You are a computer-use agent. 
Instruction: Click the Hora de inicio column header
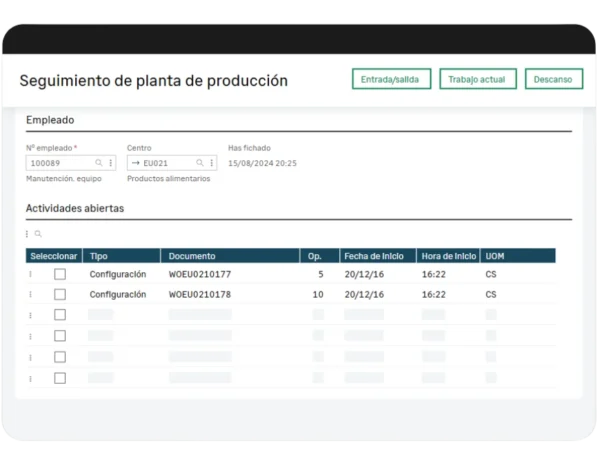448,256
